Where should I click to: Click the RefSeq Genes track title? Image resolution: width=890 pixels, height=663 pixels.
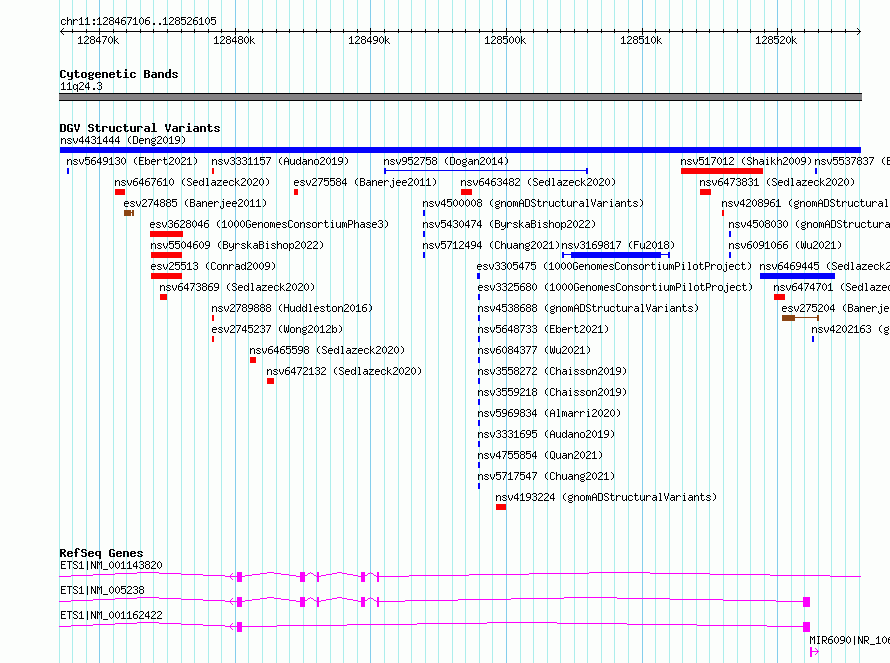point(102,553)
